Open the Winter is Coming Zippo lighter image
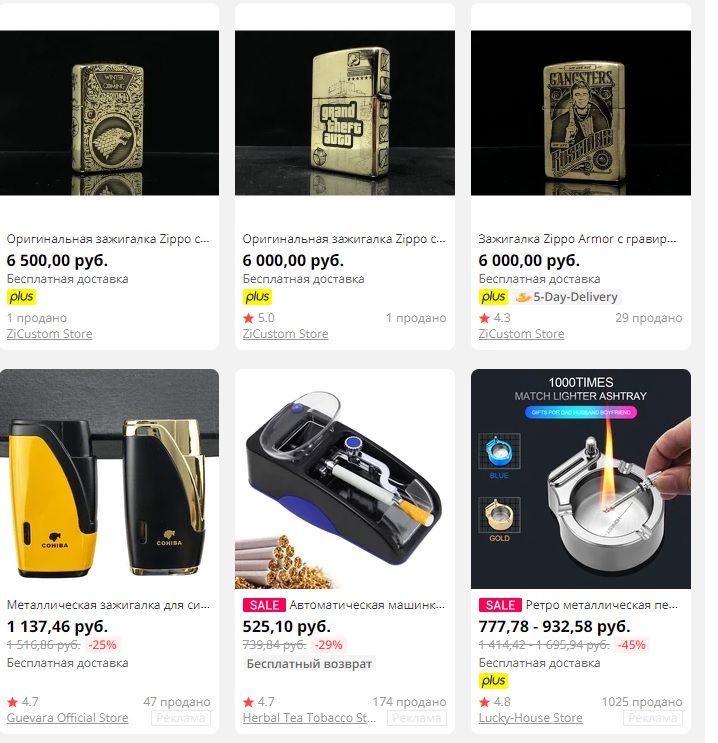718x743 pixels. pyautogui.click(x=109, y=113)
